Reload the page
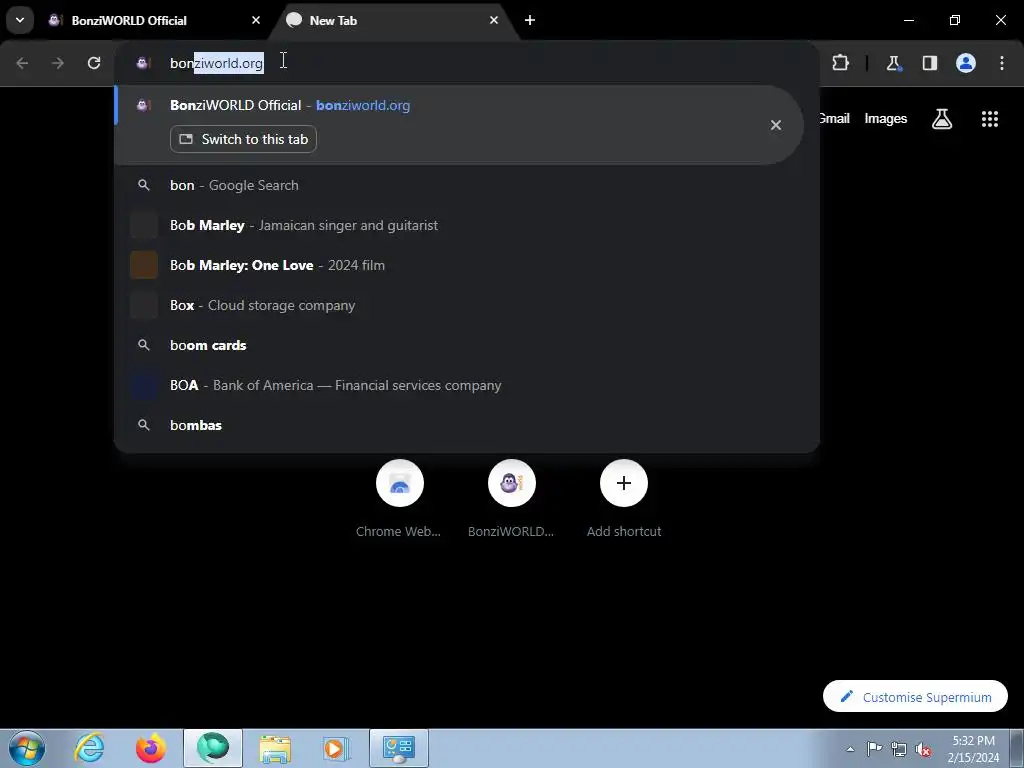The height and width of the screenshot is (768, 1024). point(94,63)
